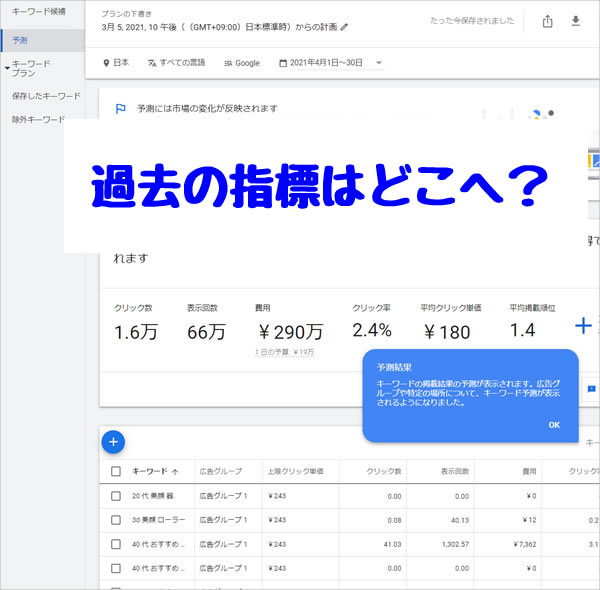Screen dimensions: 600x590
Task: Click the 40.13 impressions cell
Action: point(460,520)
